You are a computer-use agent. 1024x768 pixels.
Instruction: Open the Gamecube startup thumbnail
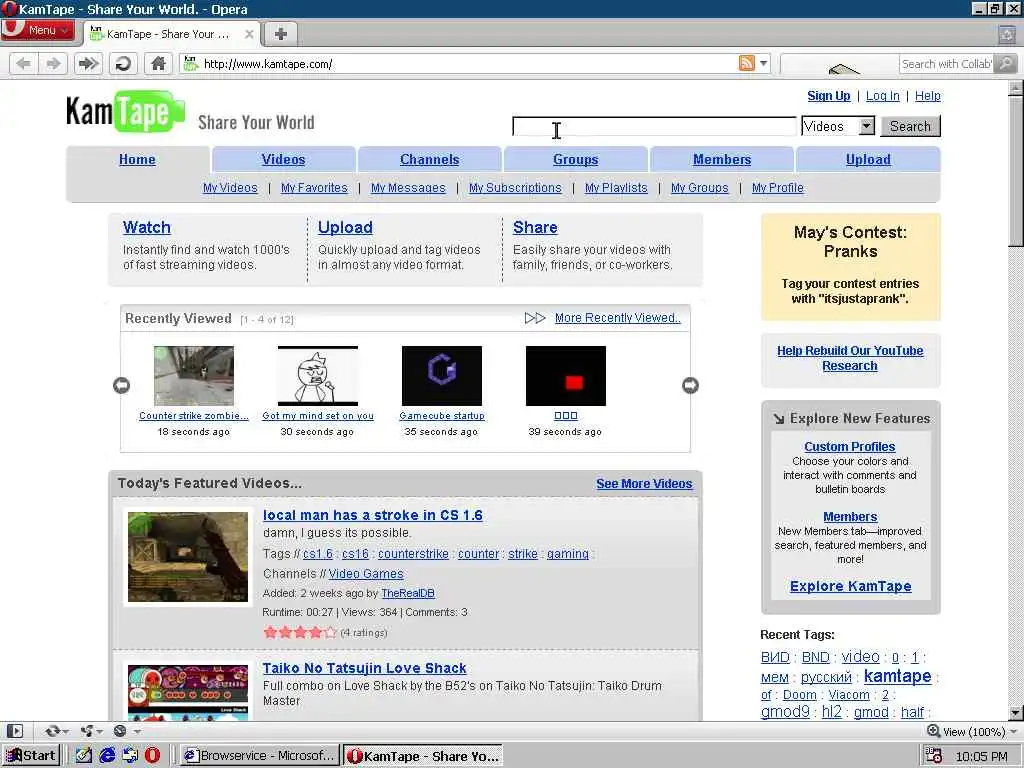(x=442, y=376)
